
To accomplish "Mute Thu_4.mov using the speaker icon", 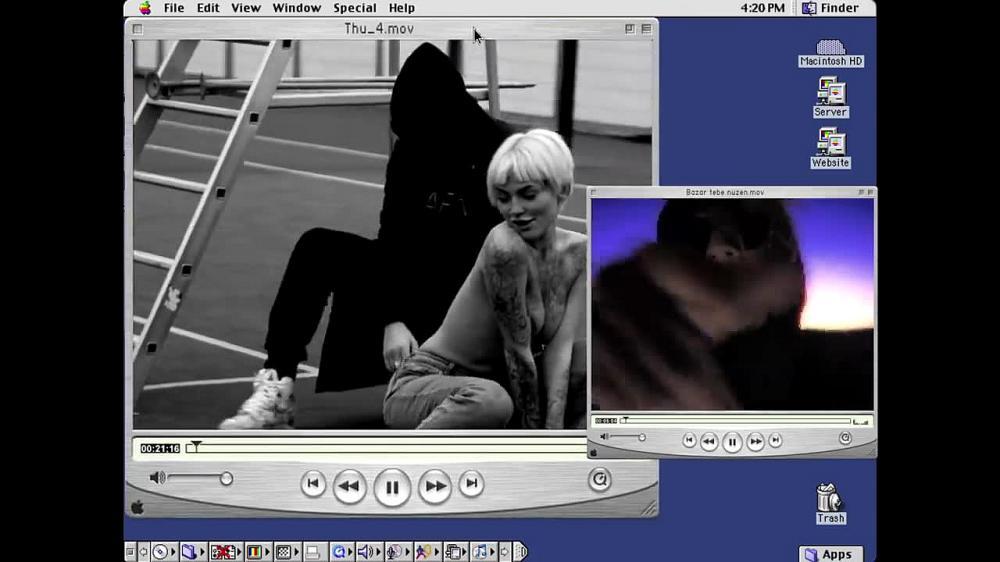I will [x=157, y=478].
